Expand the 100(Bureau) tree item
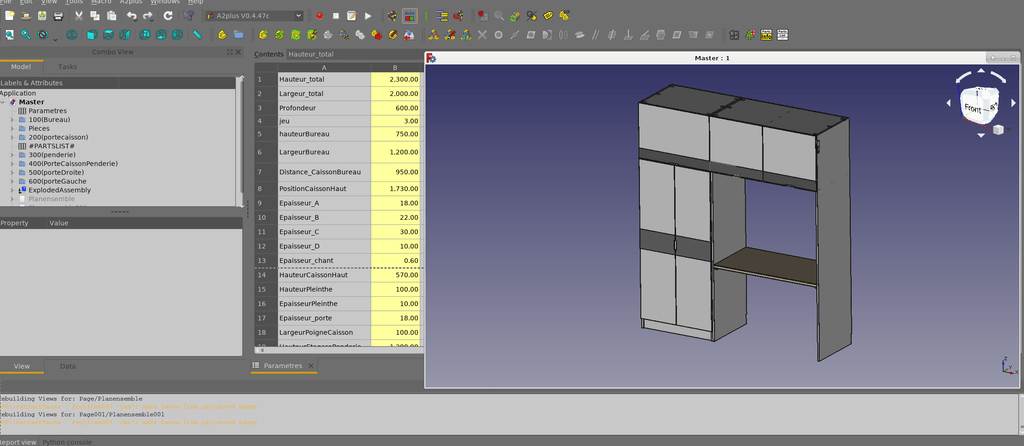Screen dimensions: 1024x446 (x=12, y=119)
